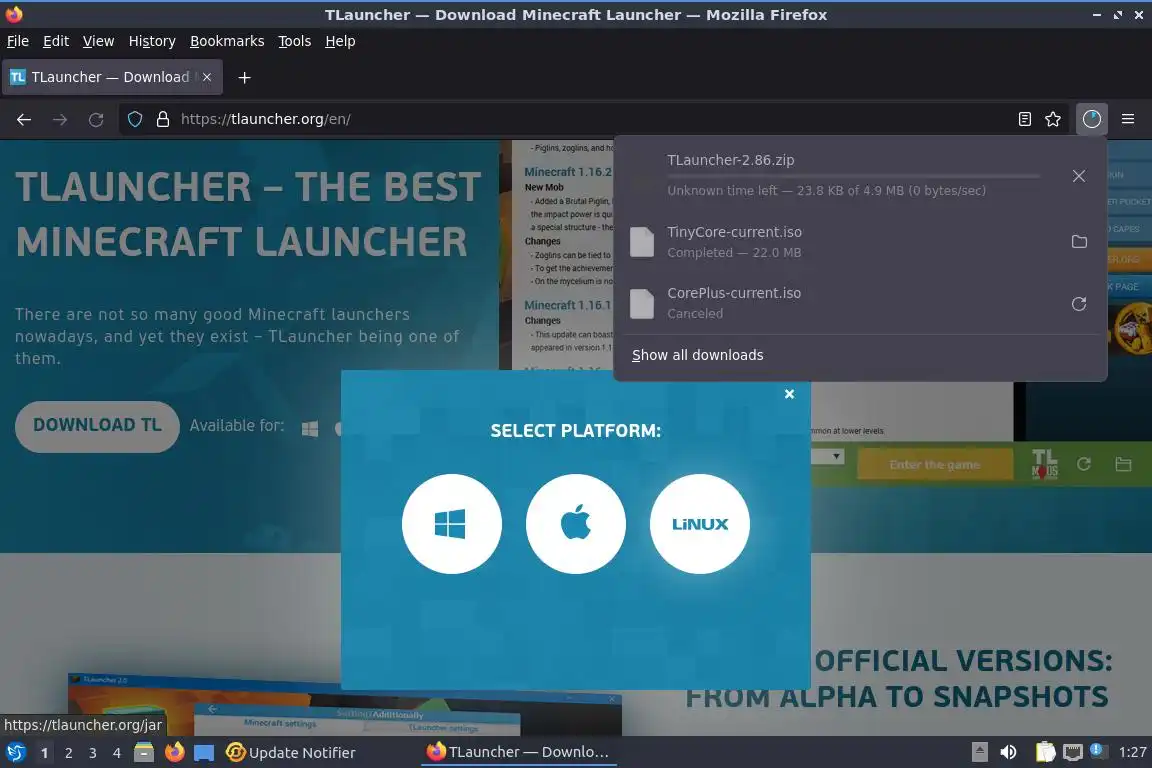
Task: Open folder containing TinyCore-current.iso
Action: (1079, 242)
